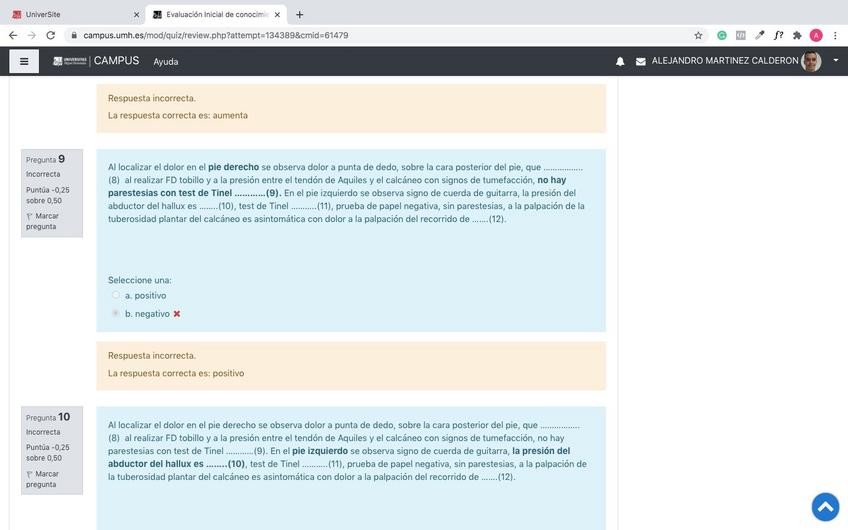
Task: Open messages envelope icon
Action: (640, 62)
